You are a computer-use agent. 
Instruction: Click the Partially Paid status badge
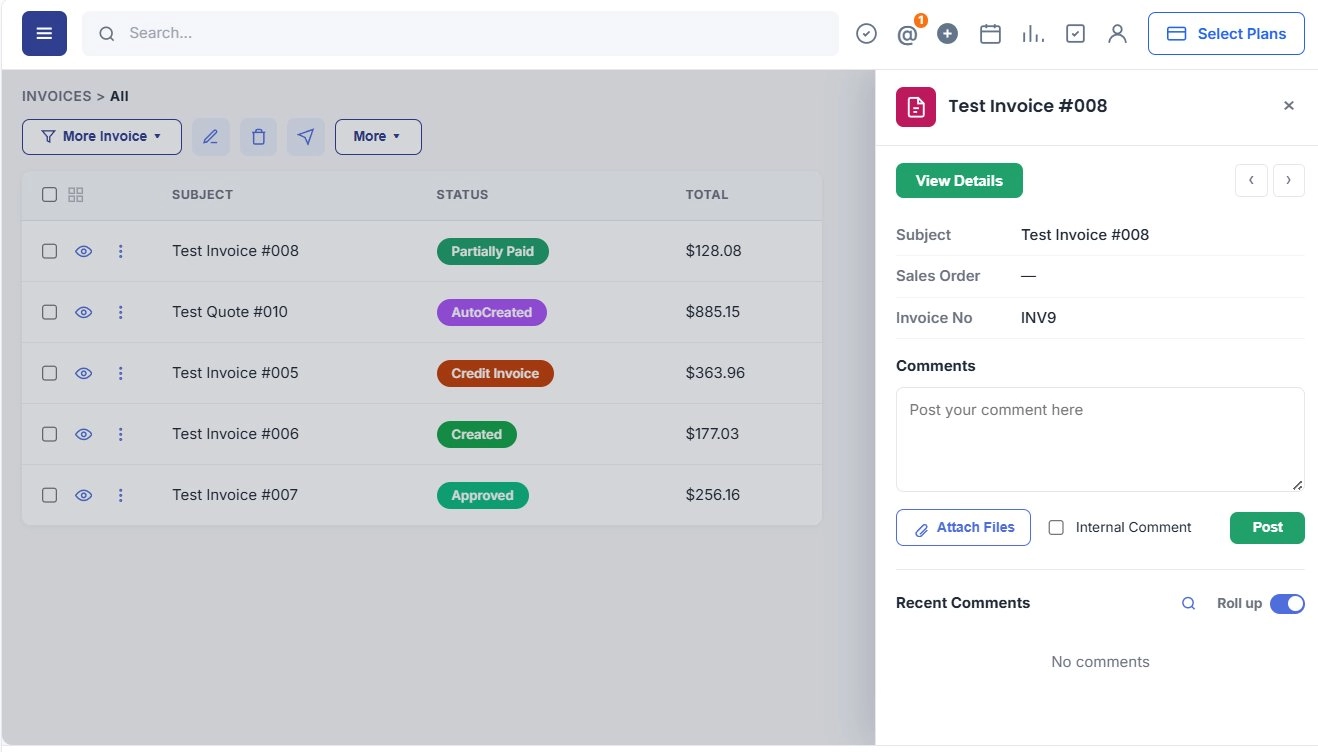[x=493, y=252]
